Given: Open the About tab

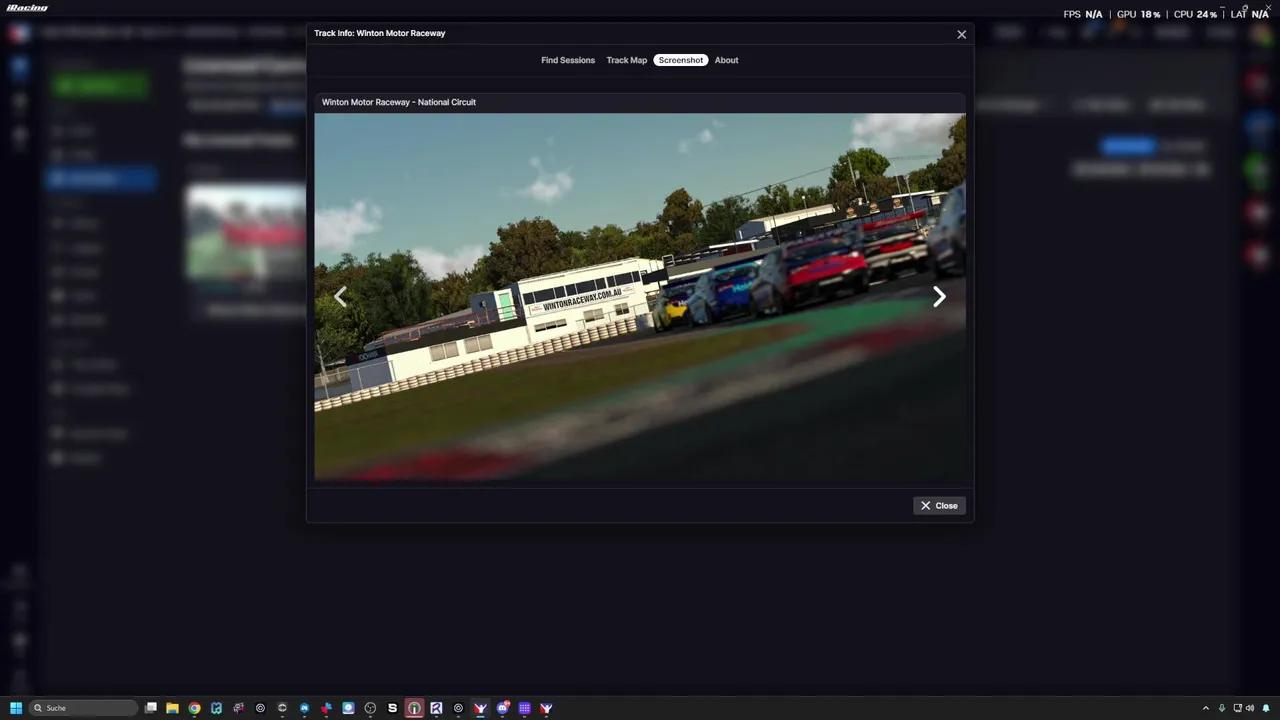Looking at the screenshot, I should pyautogui.click(x=726, y=60).
